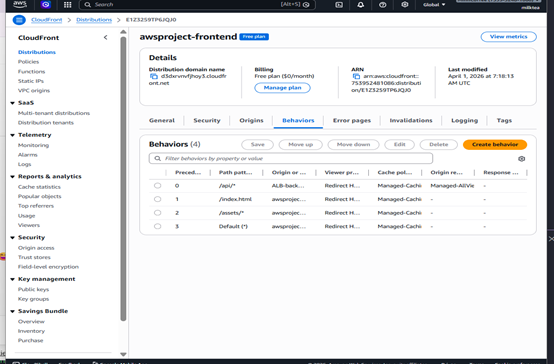Open Public keys under Key management

(x=33, y=289)
